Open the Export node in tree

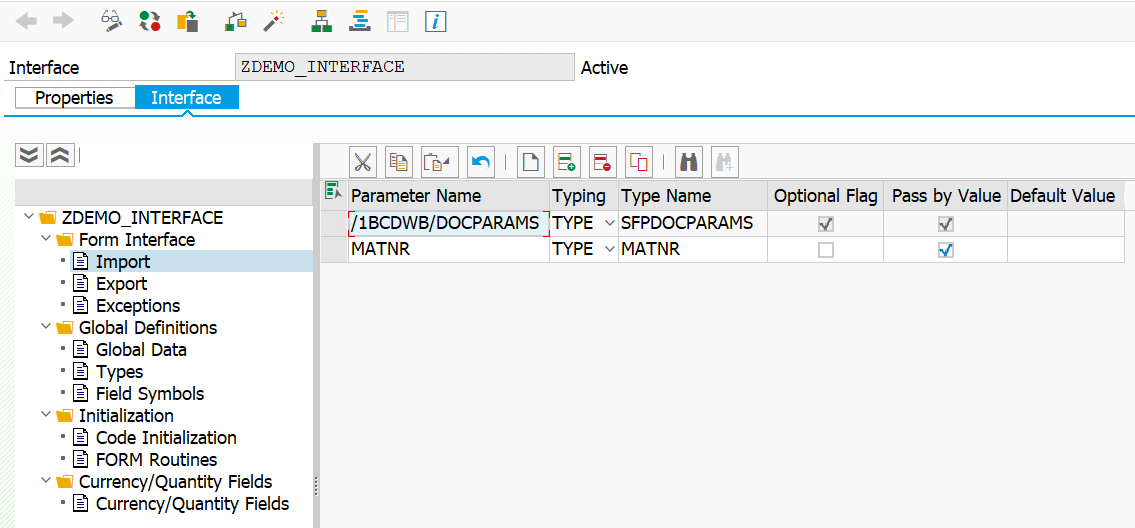(121, 283)
